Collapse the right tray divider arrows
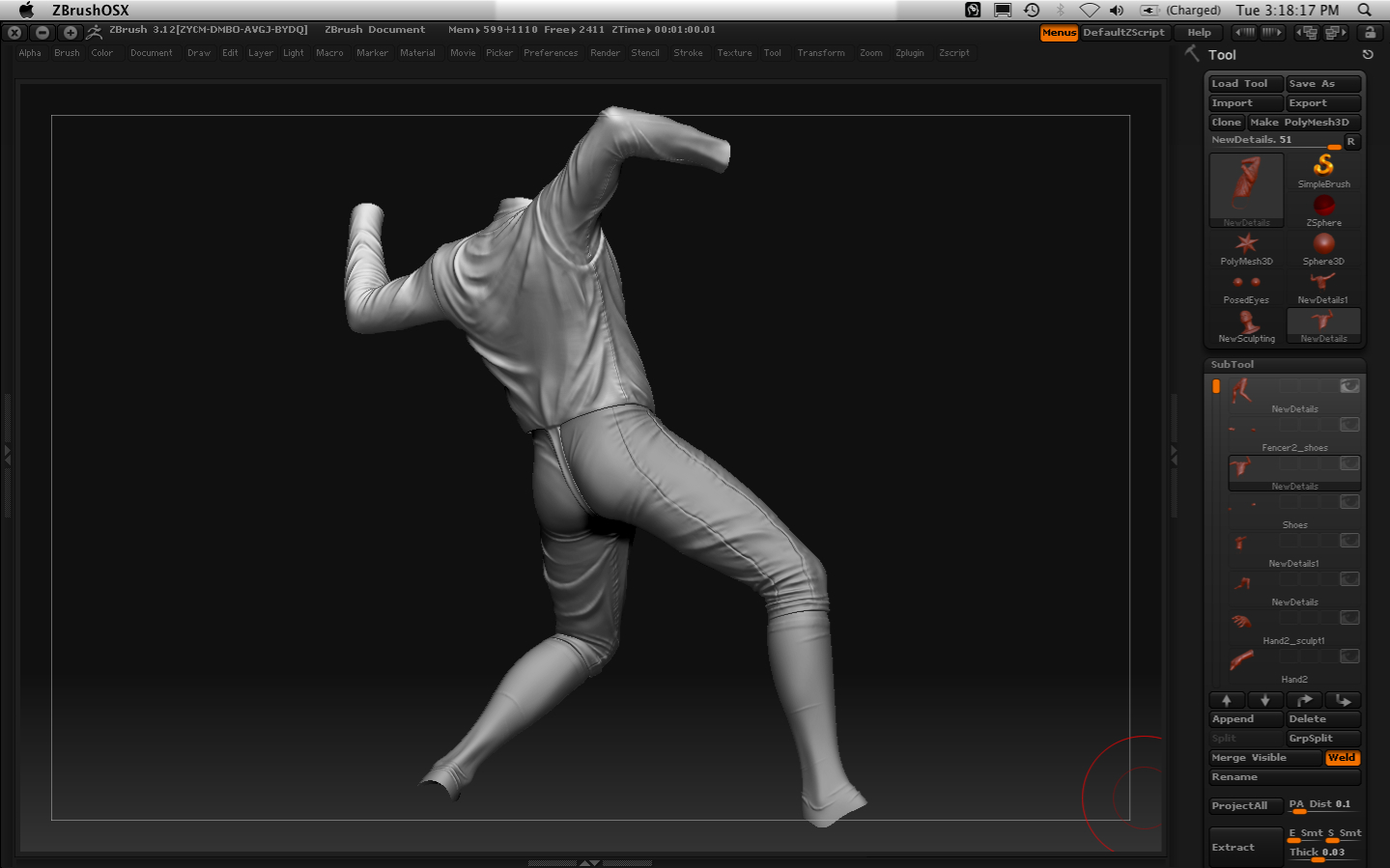1390x868 pixels. point(1175,455)
